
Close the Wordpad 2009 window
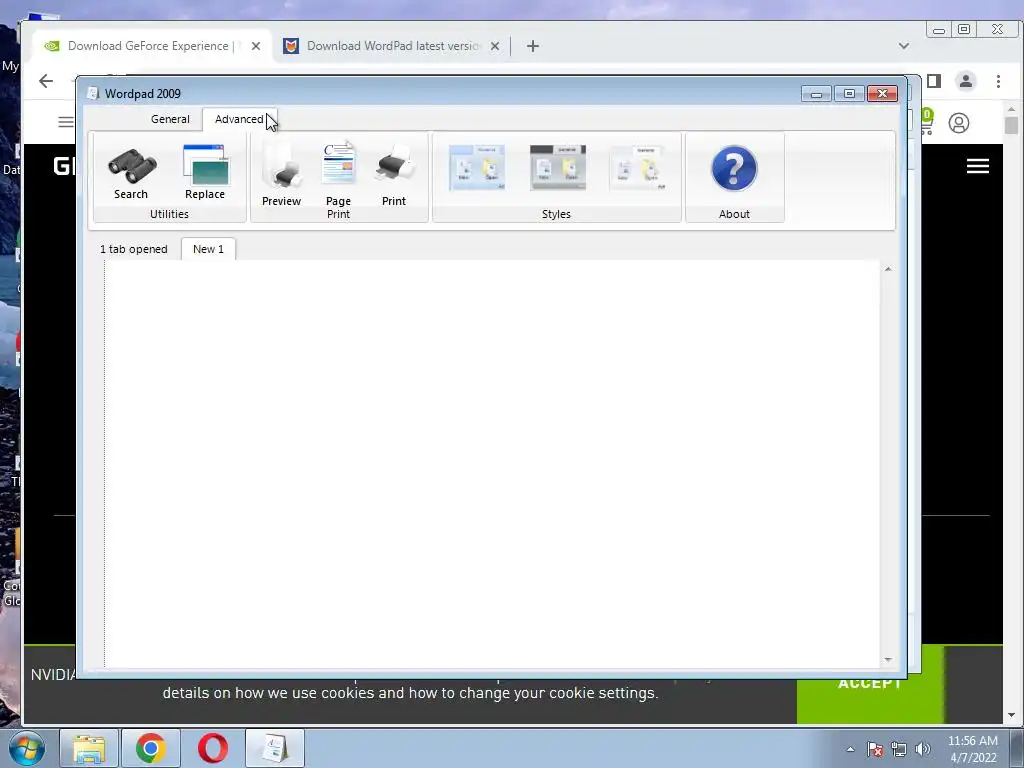[x=882, y=94]
